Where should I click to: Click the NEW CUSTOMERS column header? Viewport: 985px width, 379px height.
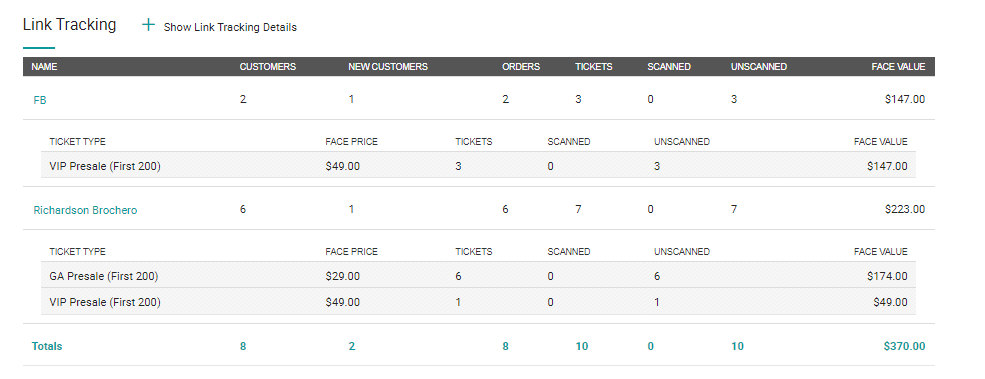click(388, 67)
